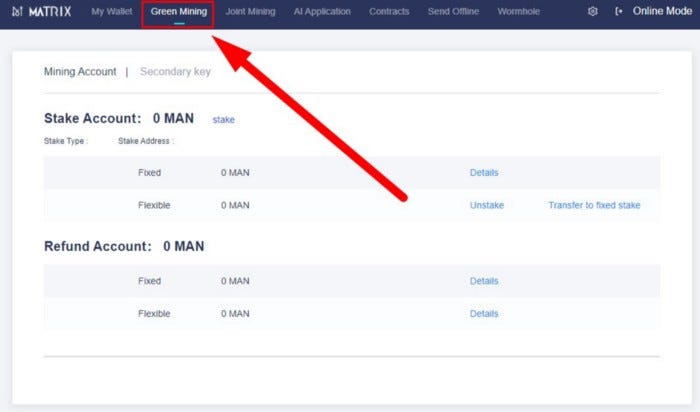Click the Stake Address label
The width and height of the screenshot is (700, 412).
click(x=146, y=141)
